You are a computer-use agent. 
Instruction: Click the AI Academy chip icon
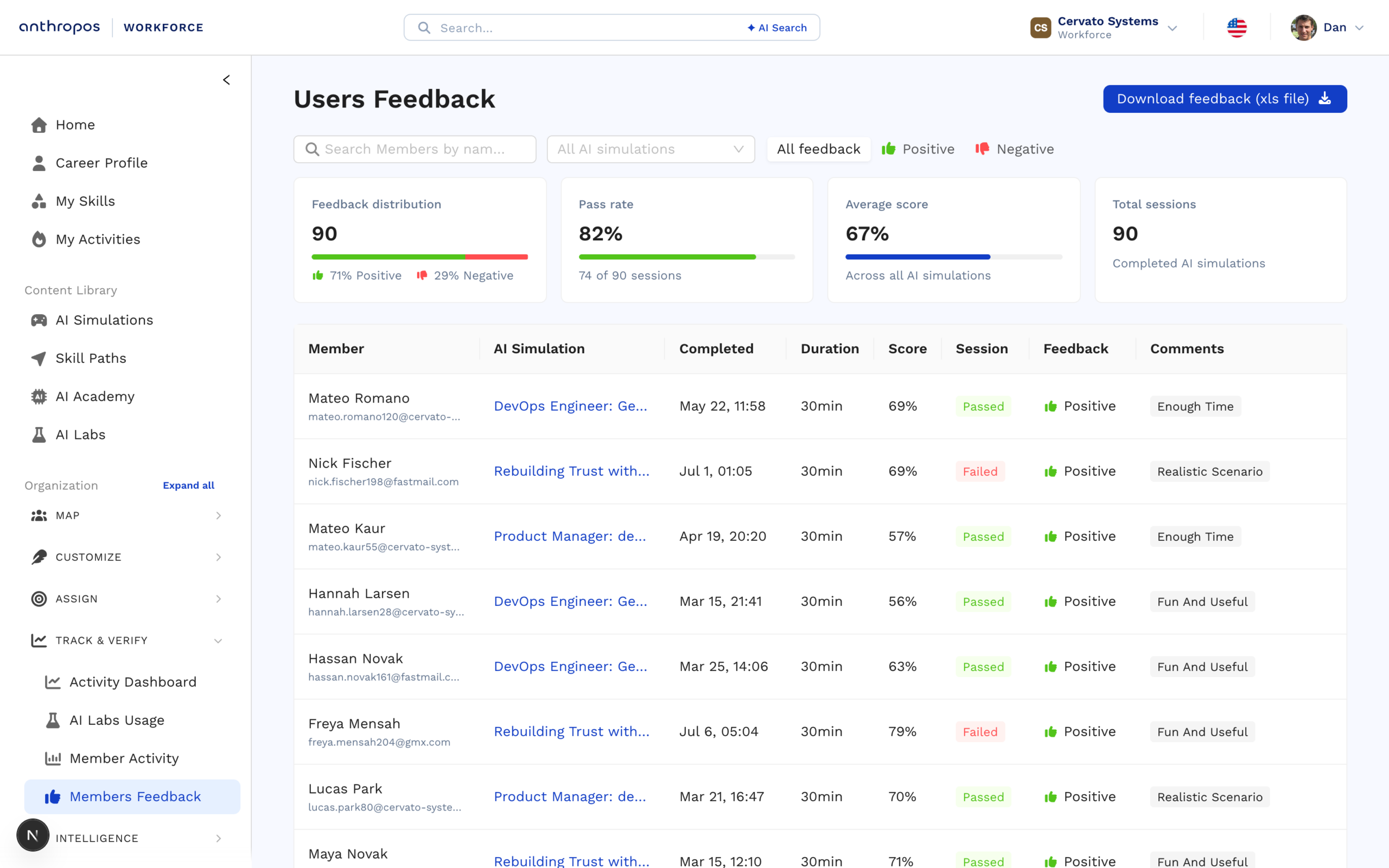point(39,397)
